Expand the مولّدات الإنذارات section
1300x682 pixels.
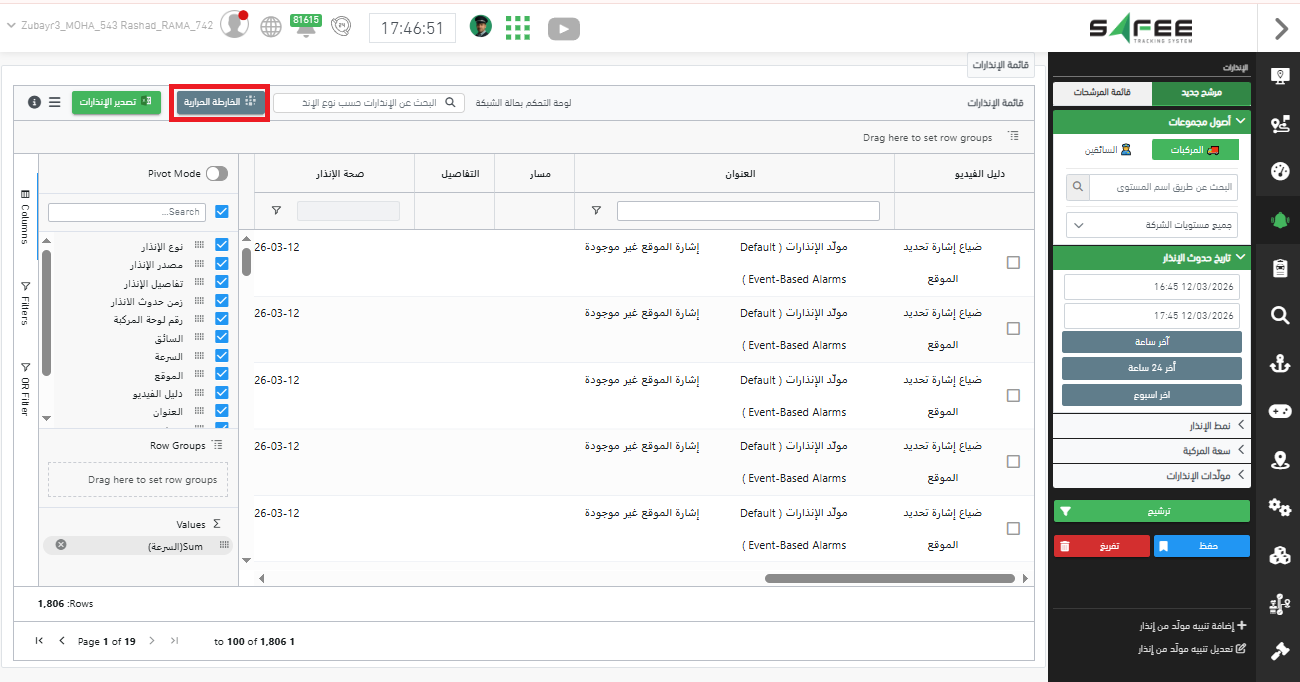[1151, 476]
